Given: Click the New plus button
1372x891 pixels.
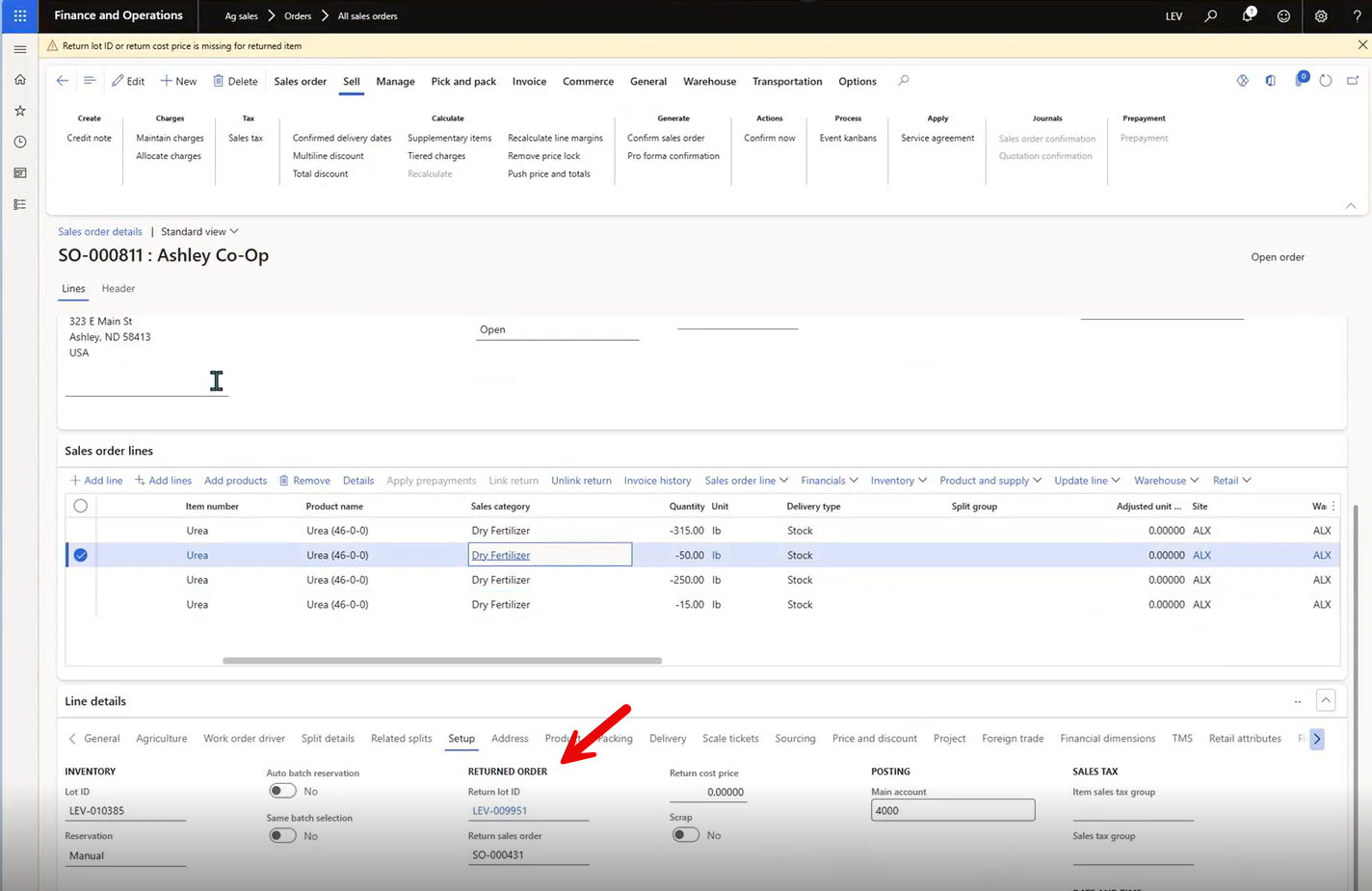Looking at the screenshot, I should (x=178, y=81).
